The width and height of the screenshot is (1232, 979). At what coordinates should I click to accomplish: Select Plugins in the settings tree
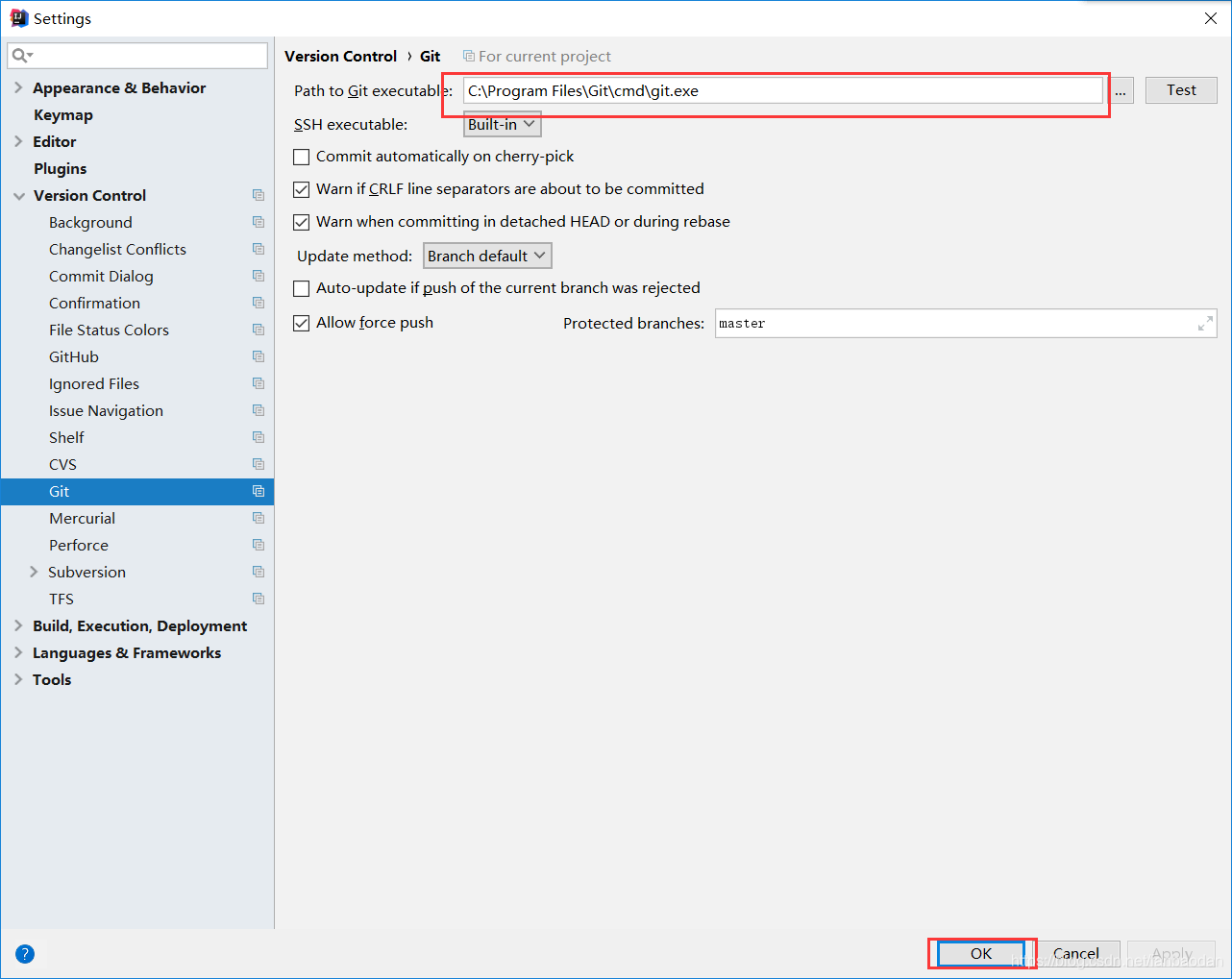pyautogui.click(x=60, y=168)
